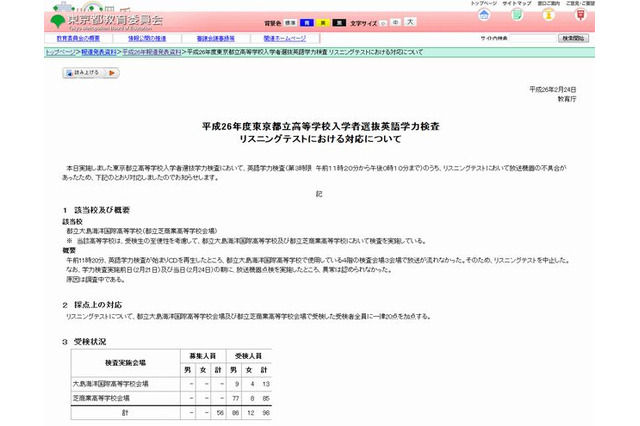The height and width of the screenshot is (426, 640).
Task: Click the 検索開始 search button
Action: [573, 38]
